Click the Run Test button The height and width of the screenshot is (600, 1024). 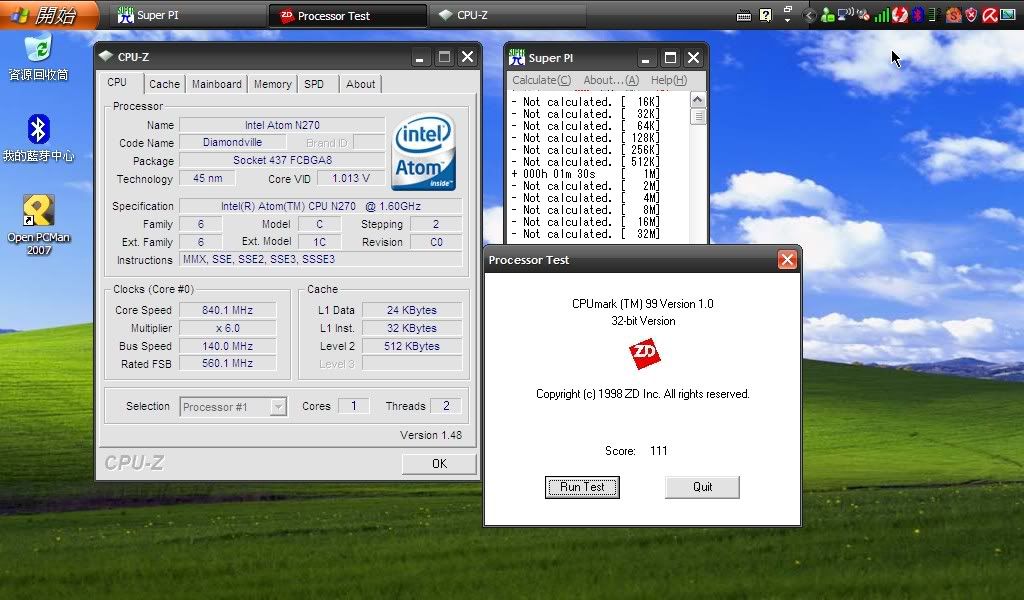coord(582,487)
